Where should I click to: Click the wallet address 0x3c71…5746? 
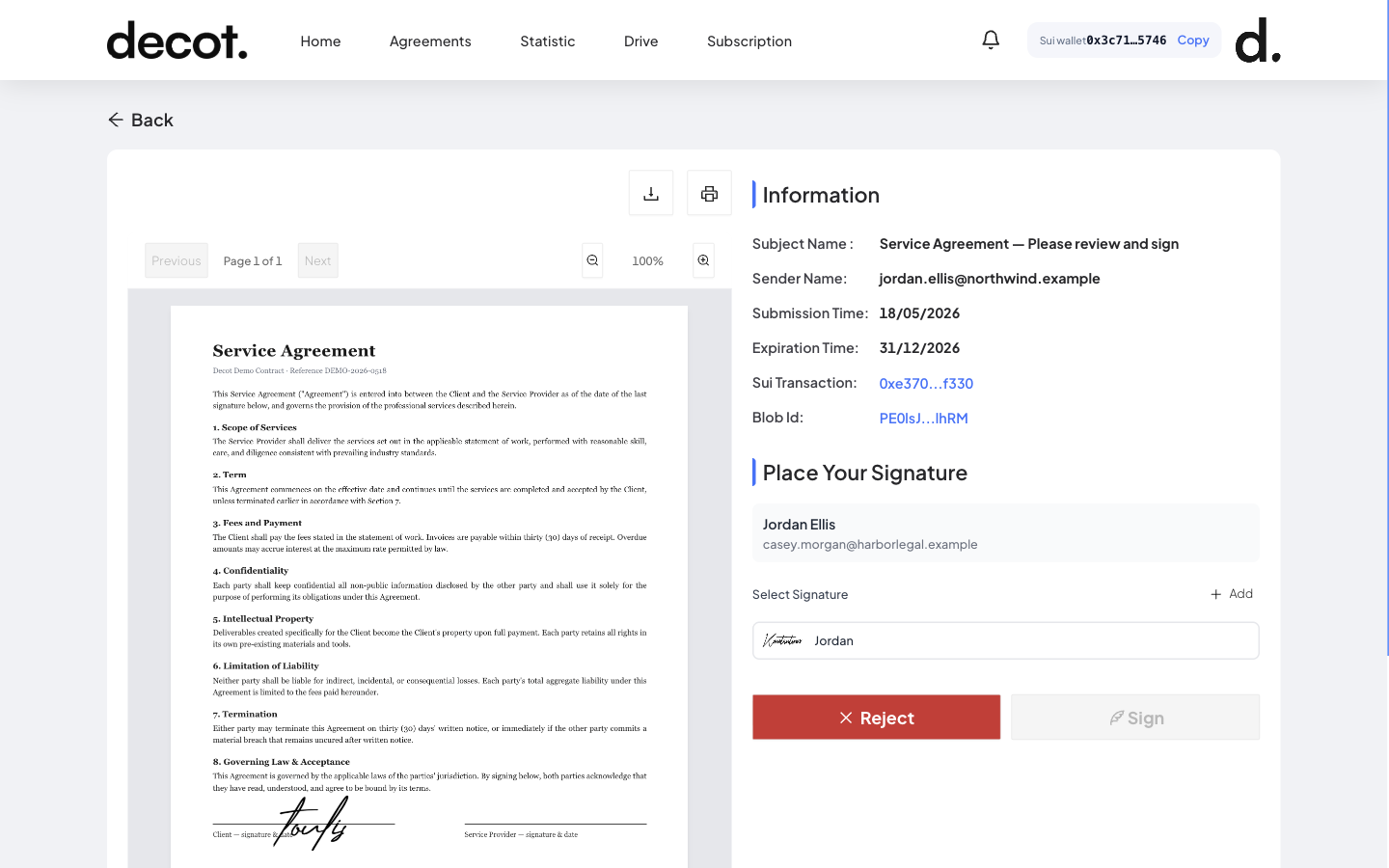coord(1127,40)
